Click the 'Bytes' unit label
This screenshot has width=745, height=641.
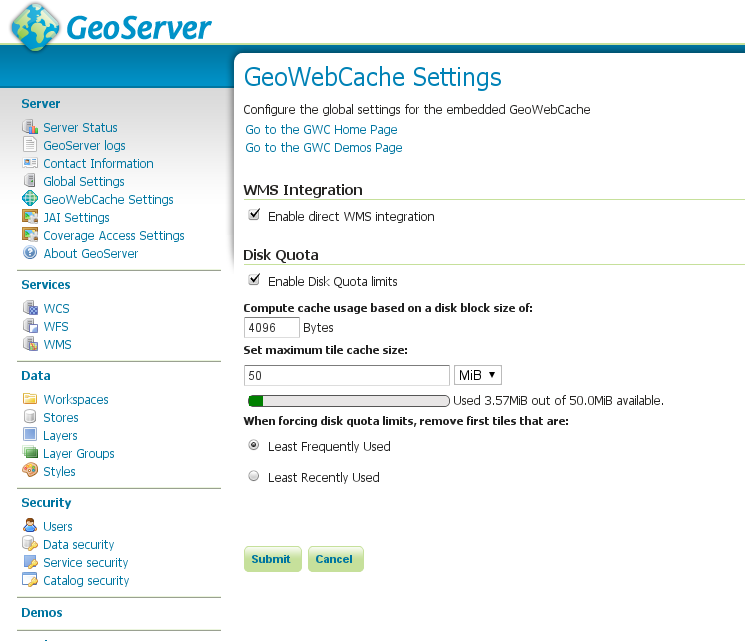pyautogui.click(x=318, y=327)
